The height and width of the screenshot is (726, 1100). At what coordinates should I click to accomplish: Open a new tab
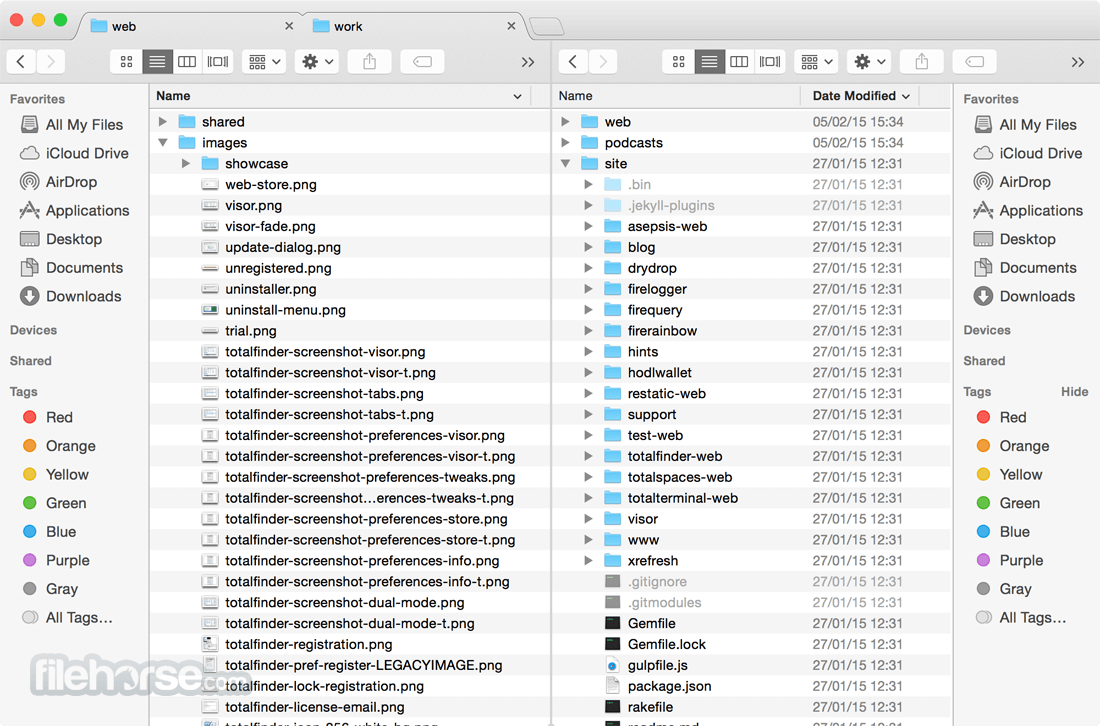(x=546, y=27)
